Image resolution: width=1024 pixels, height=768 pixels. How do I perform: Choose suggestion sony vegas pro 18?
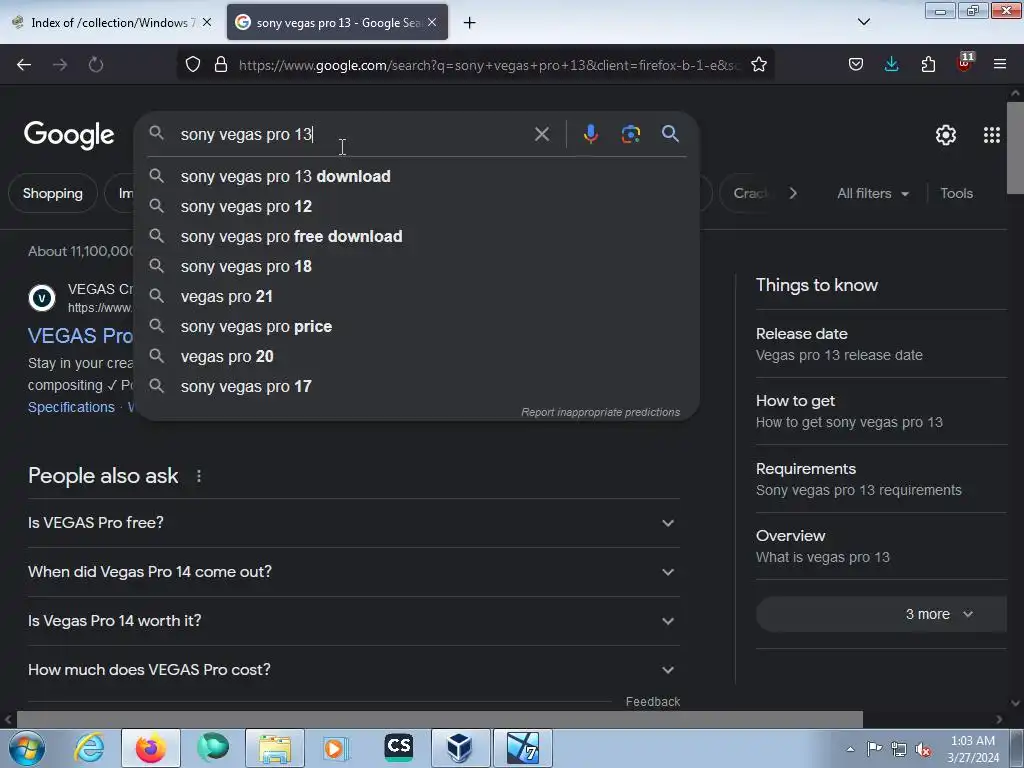coord(417,266)
